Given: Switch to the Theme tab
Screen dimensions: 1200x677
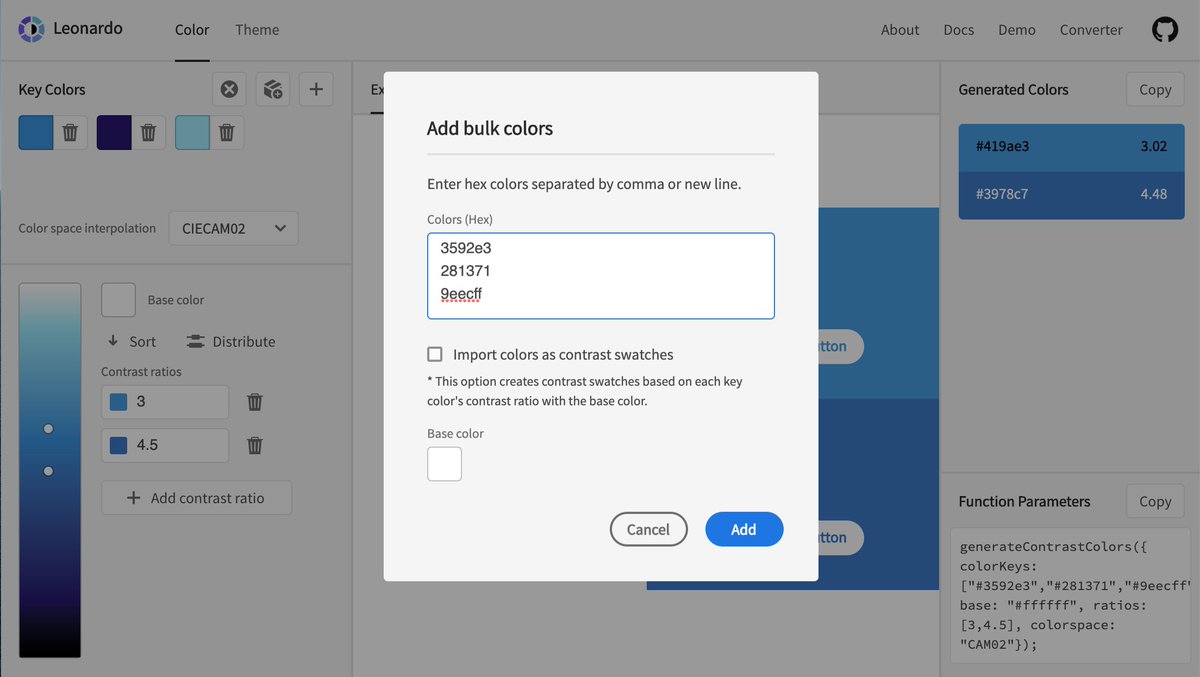Looking at the screenshot, I should point(257,30).
